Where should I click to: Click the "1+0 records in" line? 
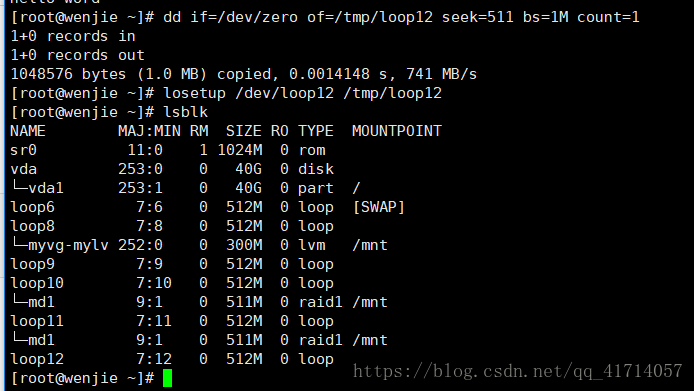pyautogui.click(x=73, y=36)
